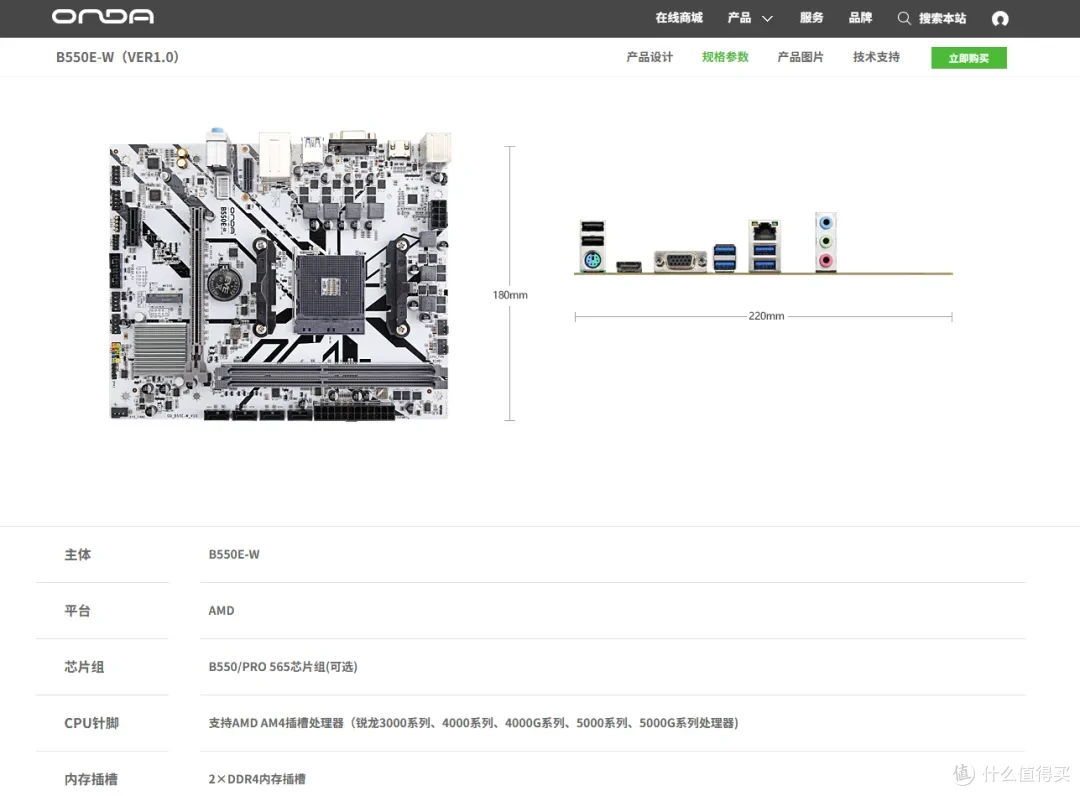Click B550/PRO 565芯片组(可选) value

[283, 667]
